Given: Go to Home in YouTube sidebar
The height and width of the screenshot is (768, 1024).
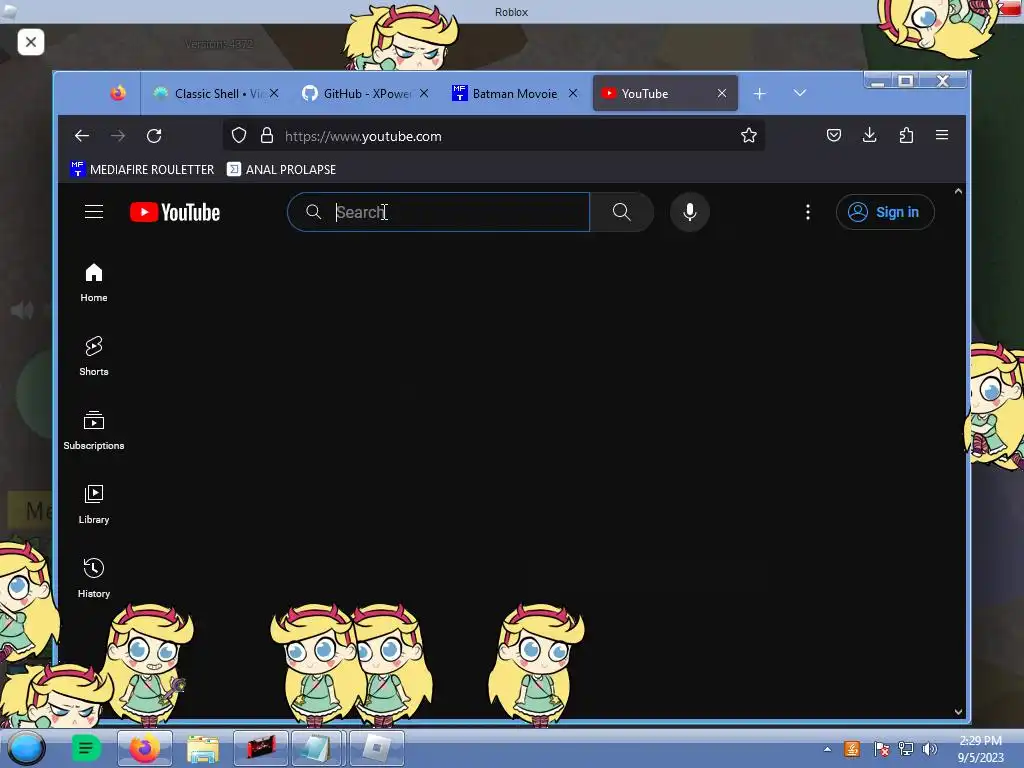Looking at the screenshot, I should click(x=94, y=283).
